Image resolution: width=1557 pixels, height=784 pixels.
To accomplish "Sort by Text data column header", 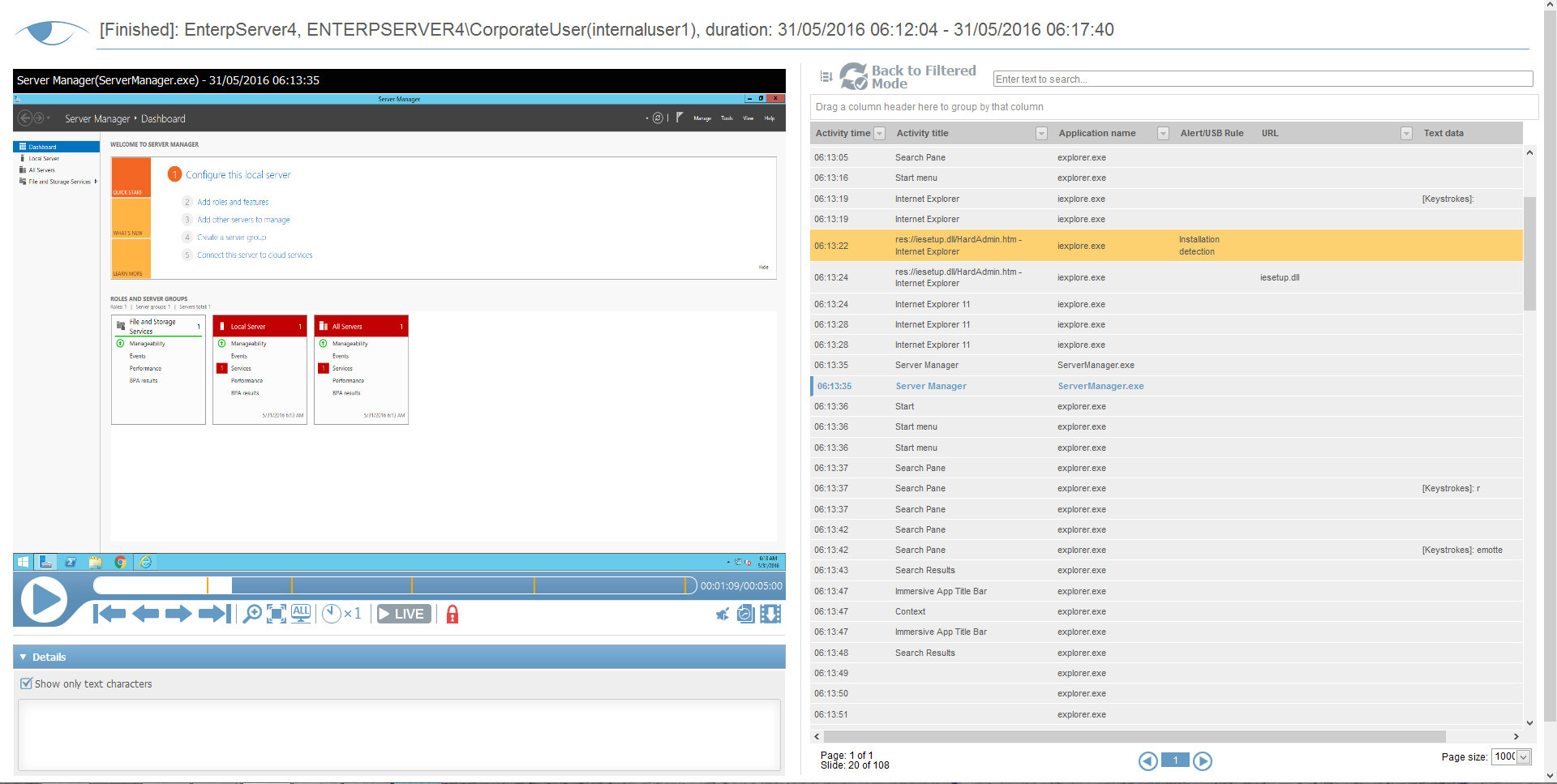I will pyautogui.click(x=1443, y=133).
